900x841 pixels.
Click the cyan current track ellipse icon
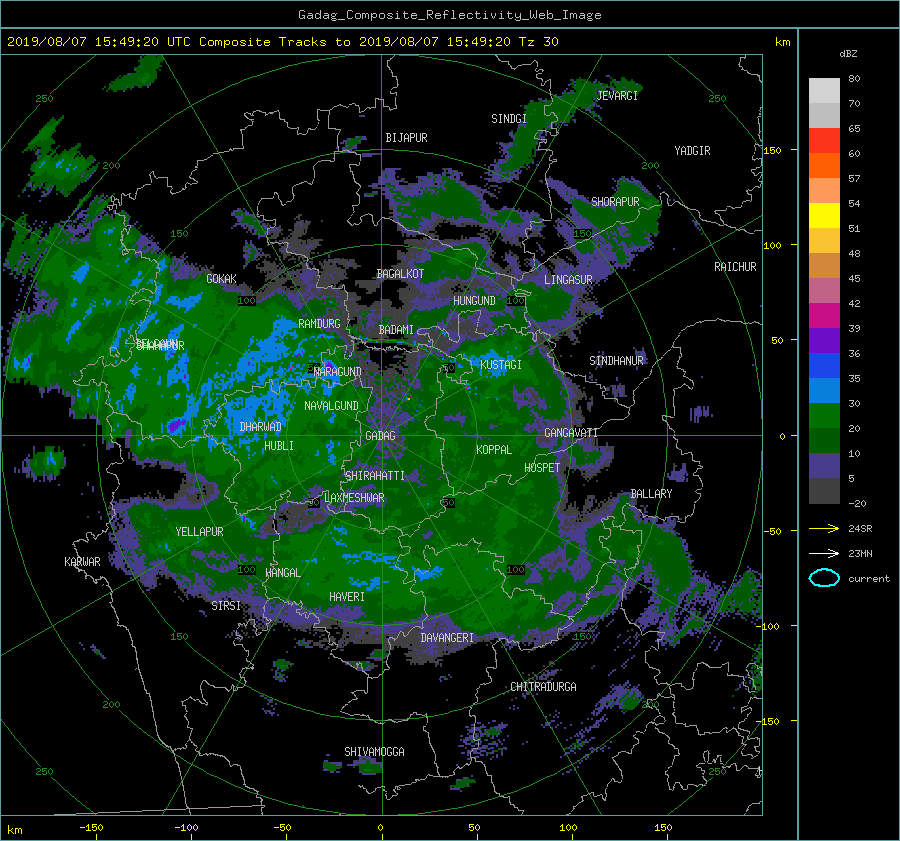tap(824, 578)
